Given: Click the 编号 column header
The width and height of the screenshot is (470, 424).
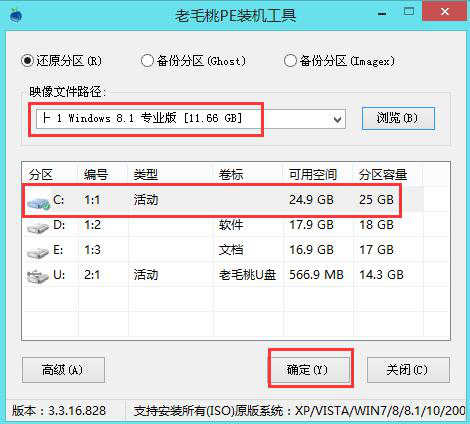Looking at the screenshot, I should 96,175.
